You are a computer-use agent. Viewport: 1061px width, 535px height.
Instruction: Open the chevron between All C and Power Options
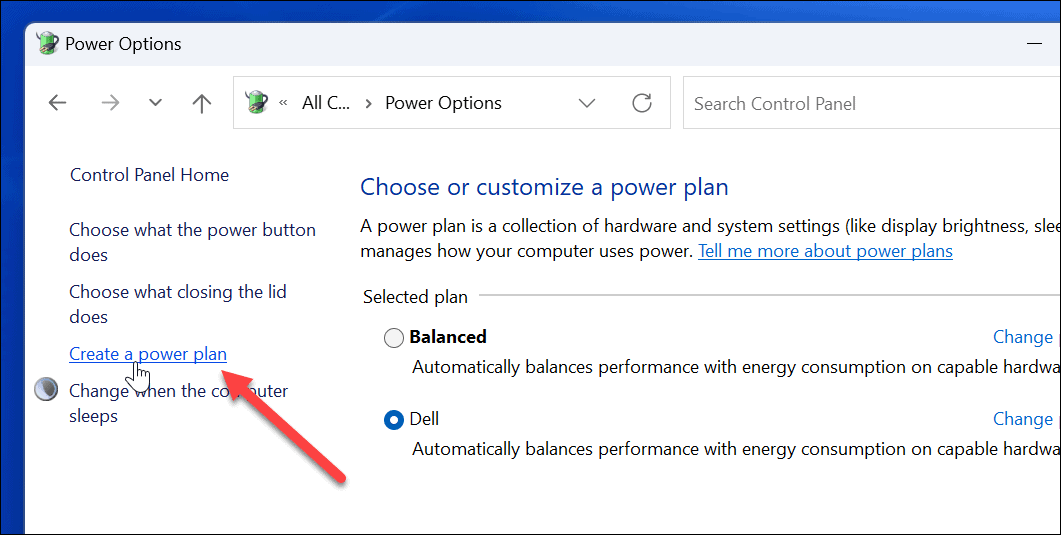click(368, 103)
